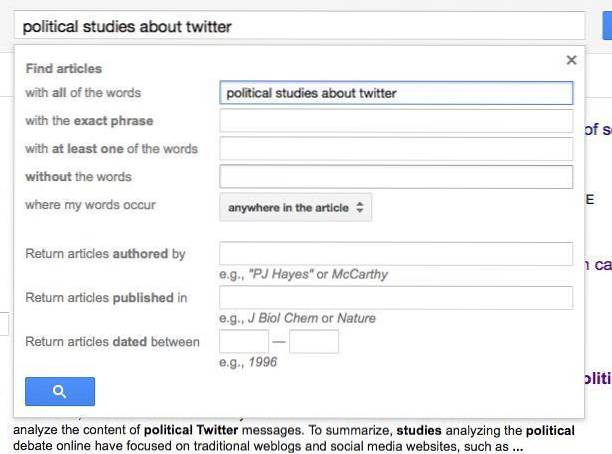Open the bold purple result link at right edge
The image size is (612, 454).
[598, 379]
